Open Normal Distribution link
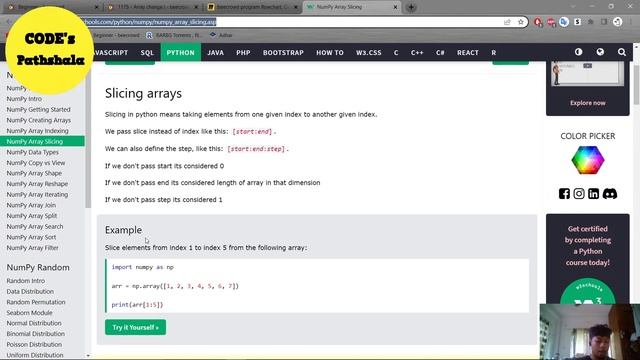The height and width of the screenshot is (360, 640). (34, 323)
